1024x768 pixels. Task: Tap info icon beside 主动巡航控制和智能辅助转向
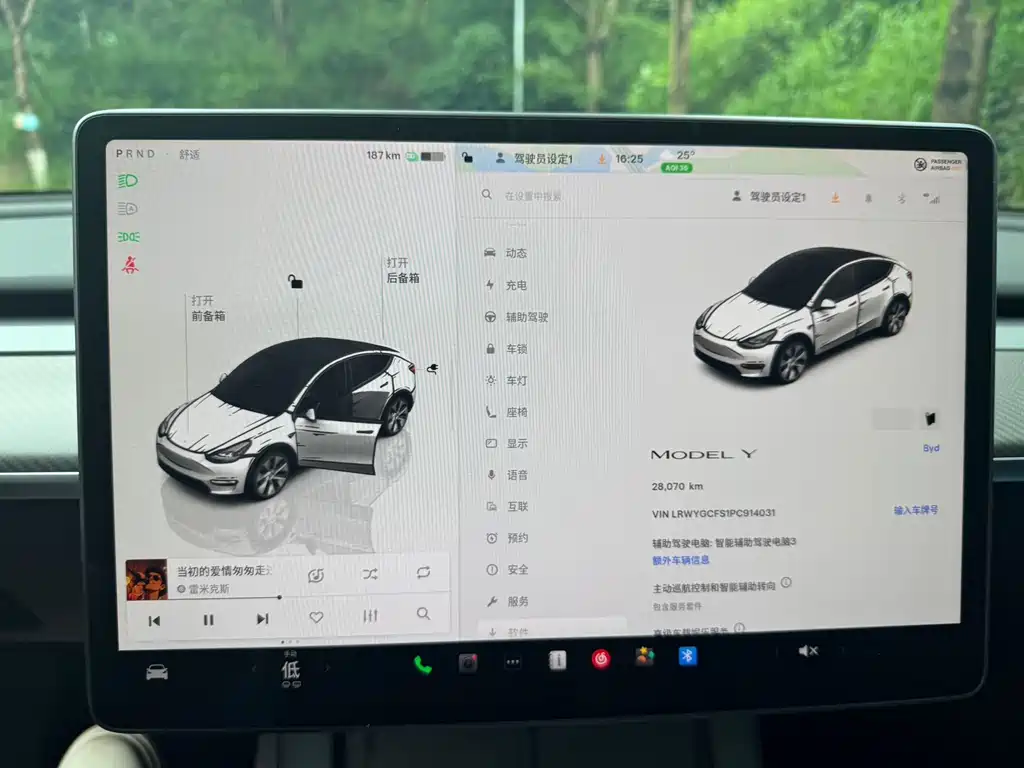[x=786, y=583]
